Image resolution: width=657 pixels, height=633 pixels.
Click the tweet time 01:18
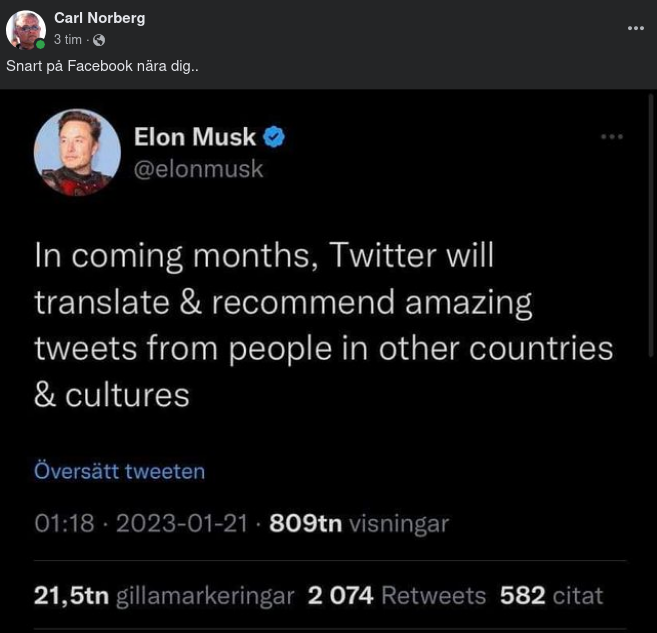[x=64, y=523]
